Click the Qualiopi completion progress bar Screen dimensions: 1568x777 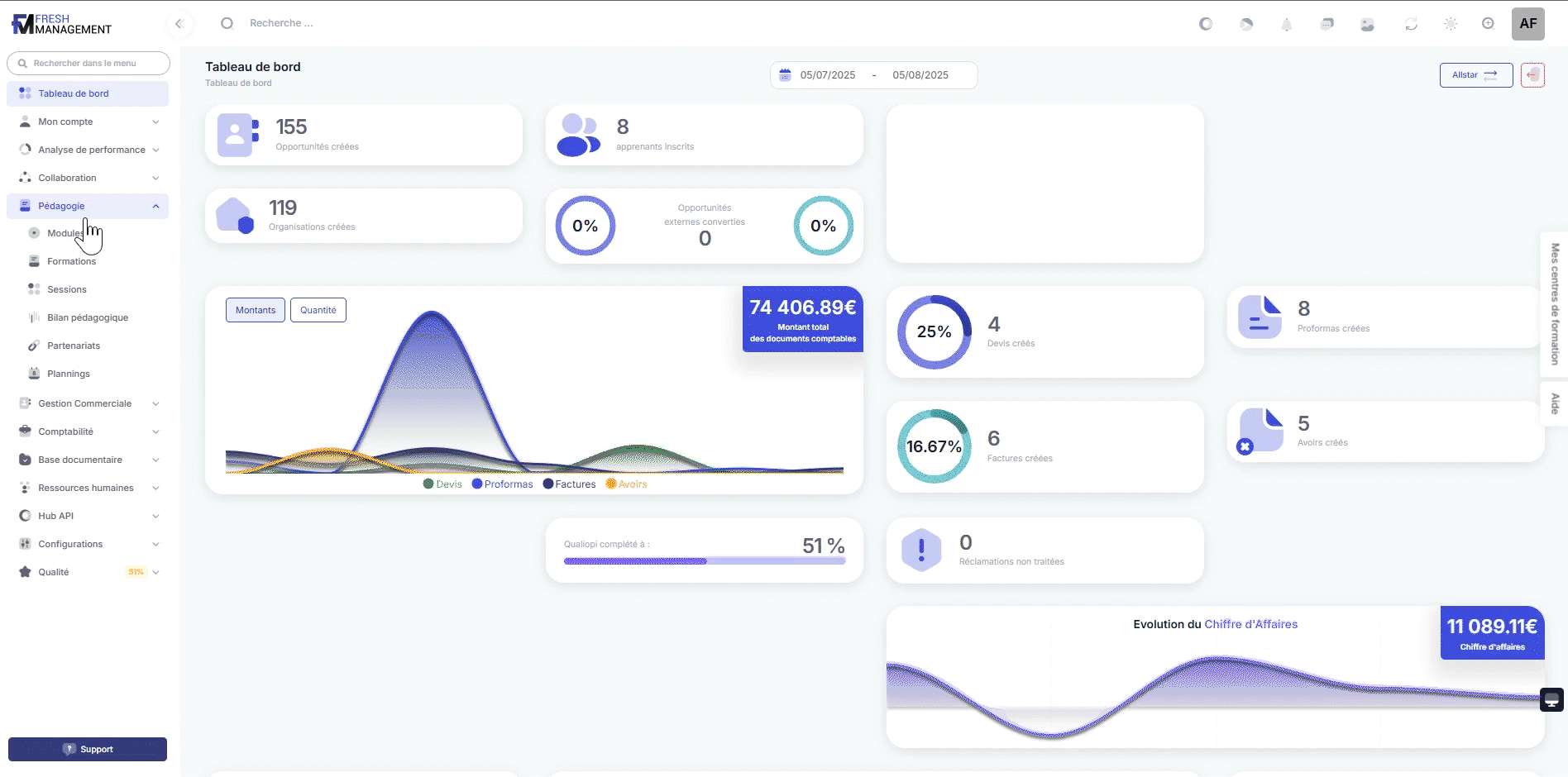click(704, 561)
